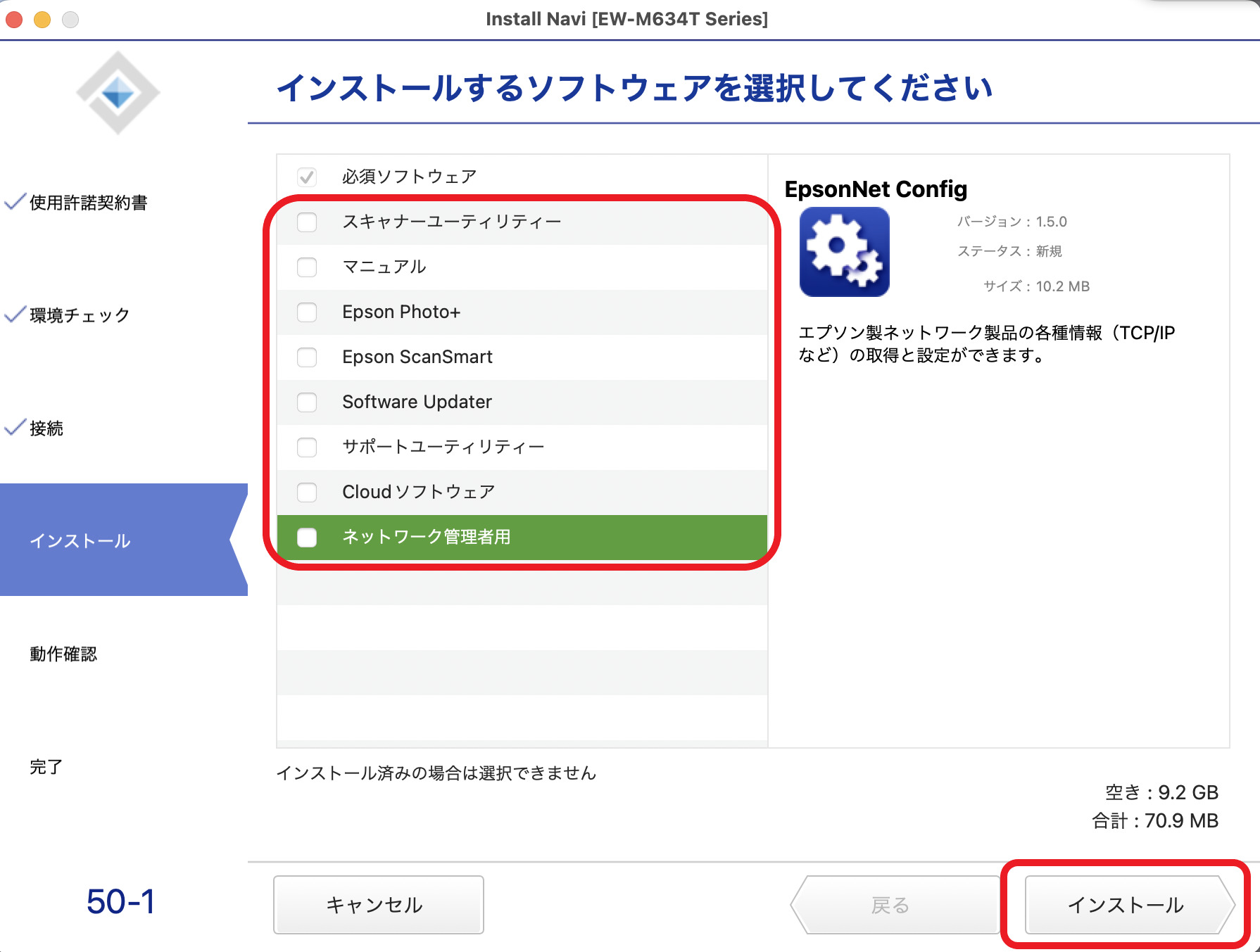Select the 動作確認 step in sidebar

(x=63, y=654)
